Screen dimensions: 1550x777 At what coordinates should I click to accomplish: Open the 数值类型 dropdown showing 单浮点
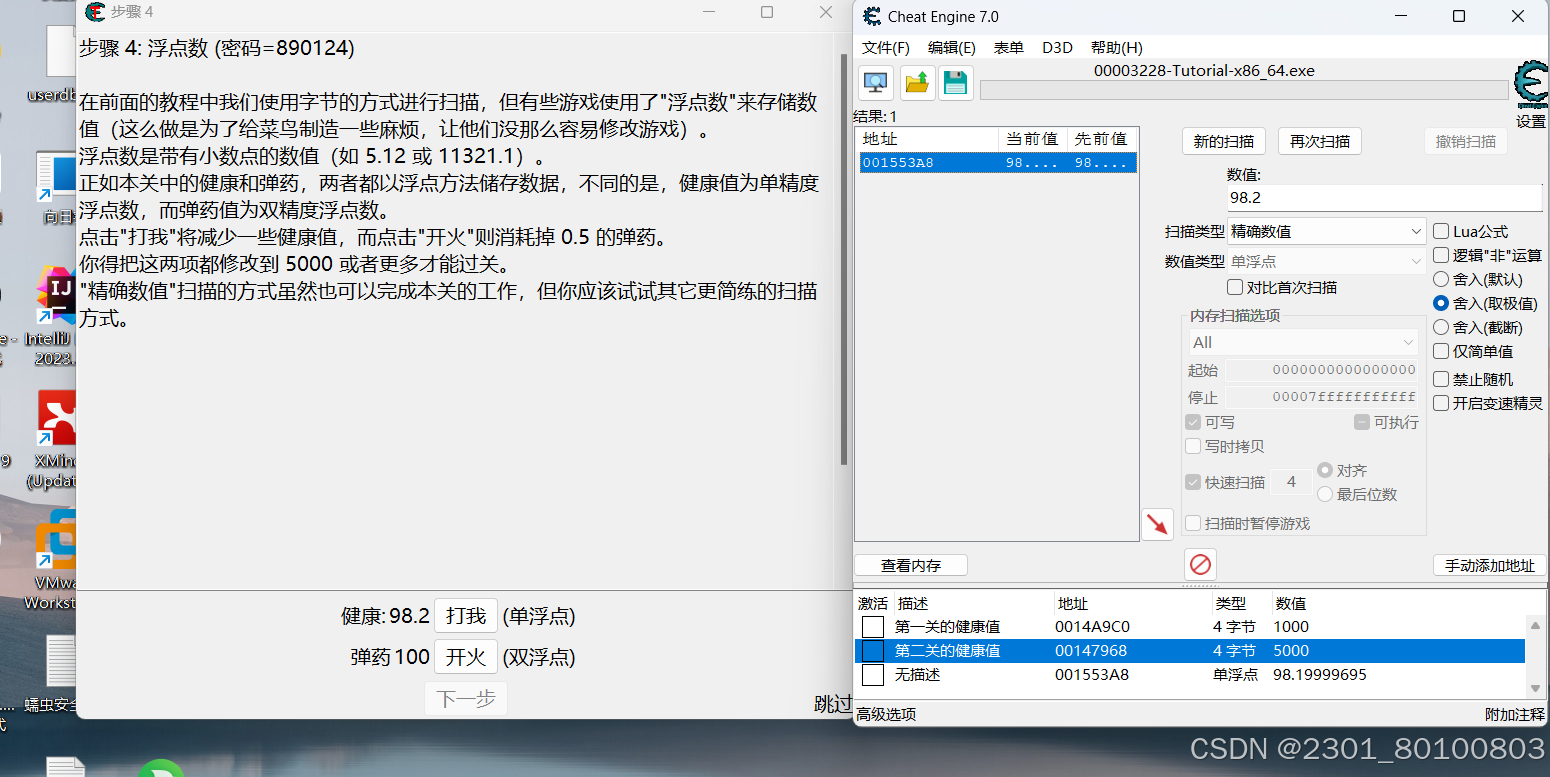coord(1326,261)
